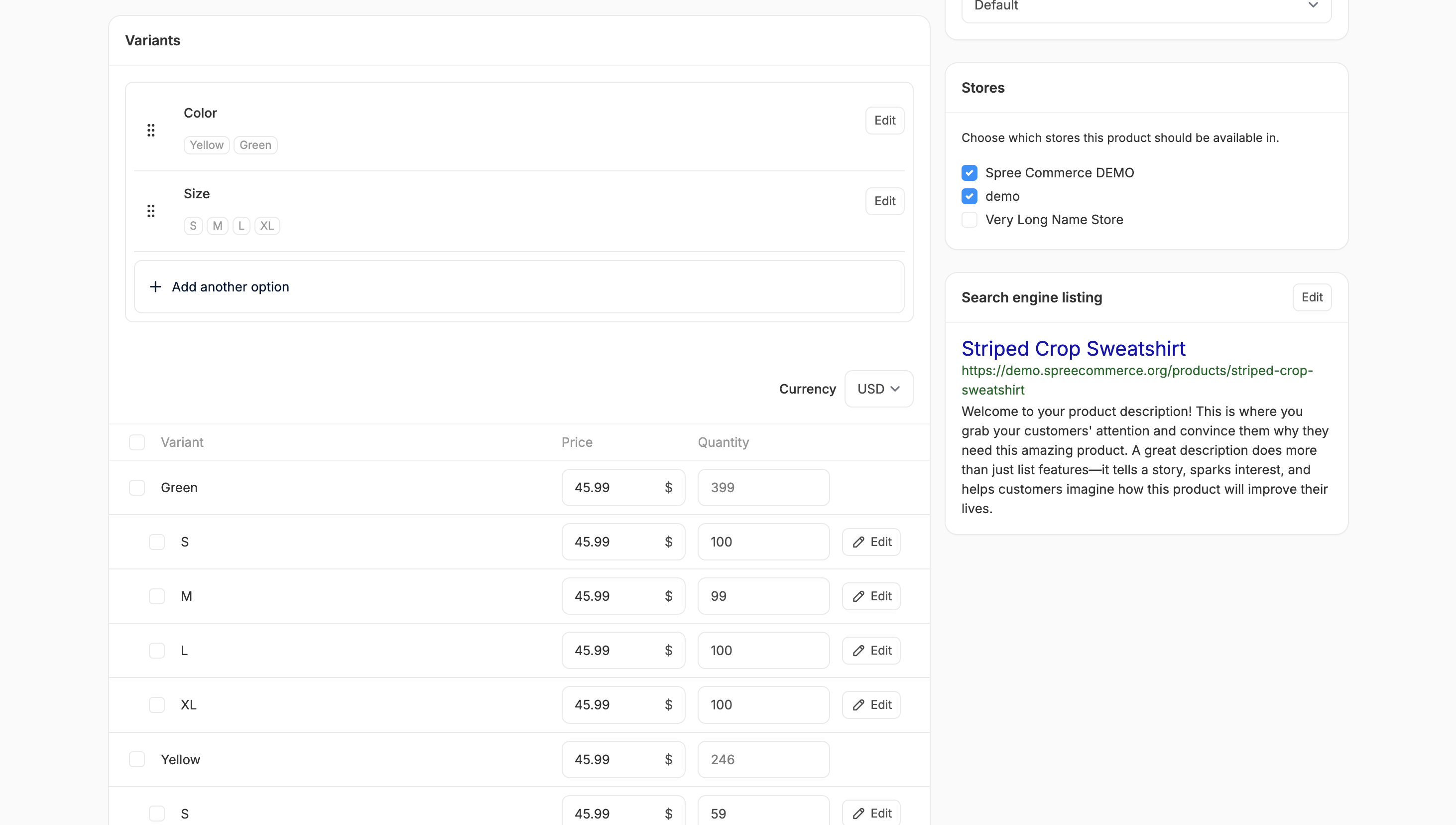The height and width of the screenshot is (825, 1456).
Task: Select all variants with header checkbox
Action: point(136,442)
